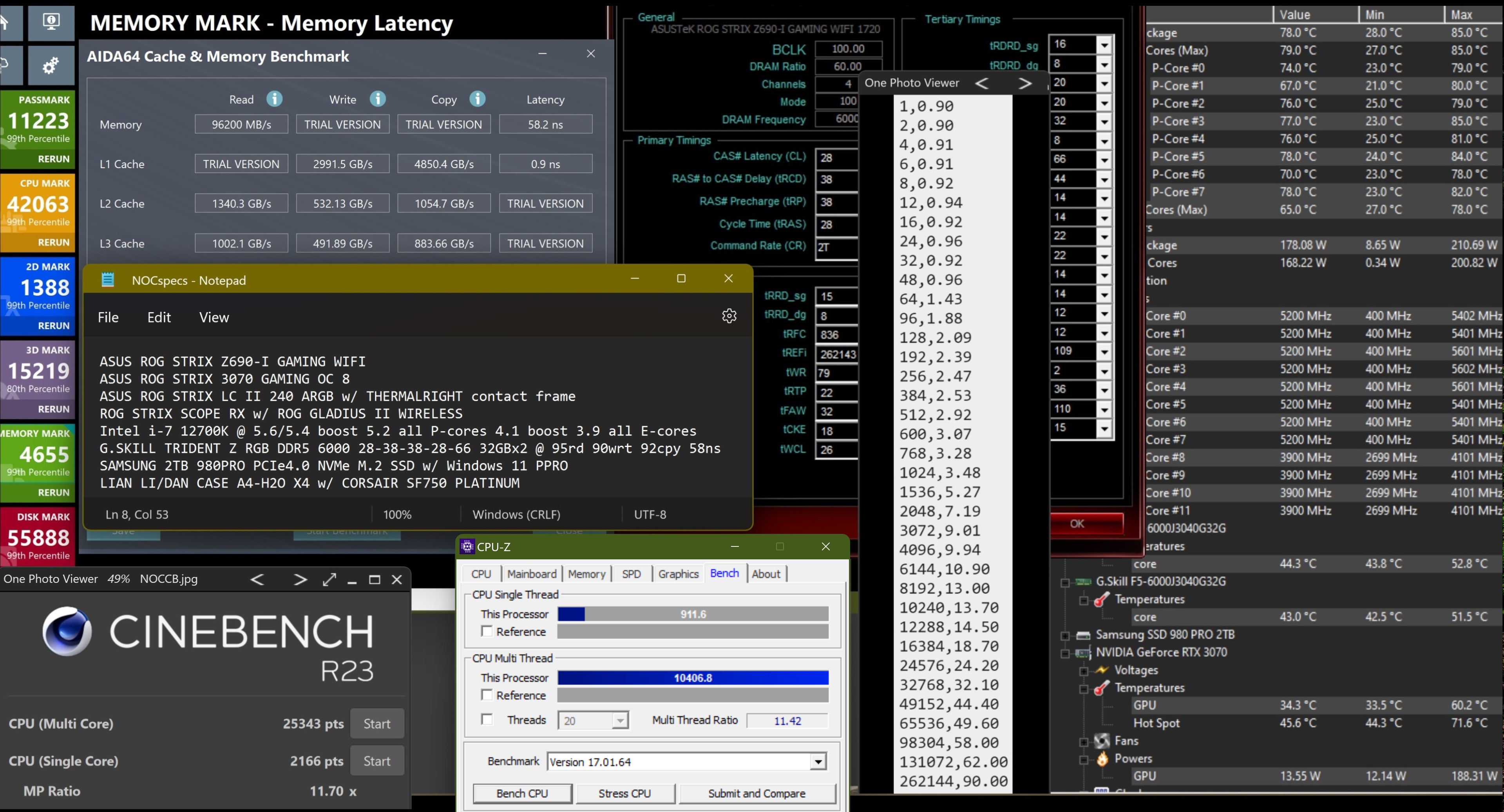
Task: Collapse the NVIDIA GeForce RTX 3070 node
Action: coord(1065,653)
